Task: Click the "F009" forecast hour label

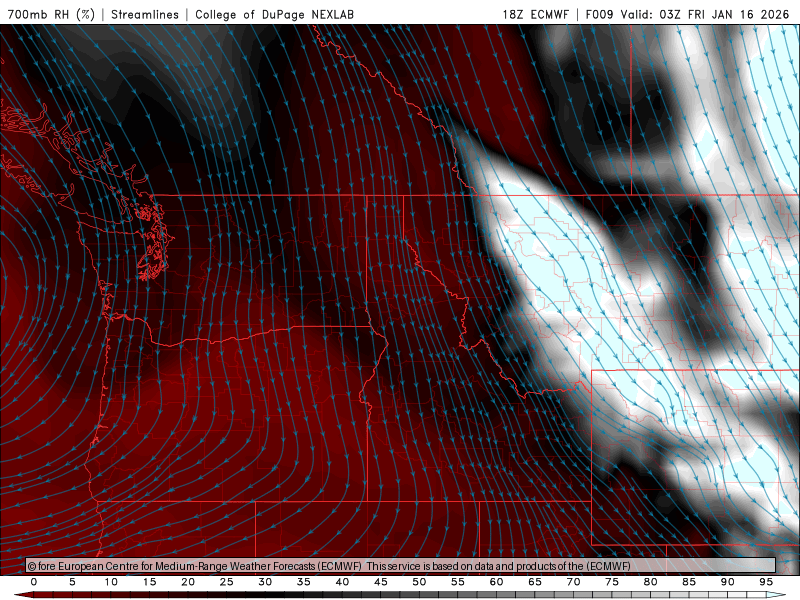Action: click(599, 14)
